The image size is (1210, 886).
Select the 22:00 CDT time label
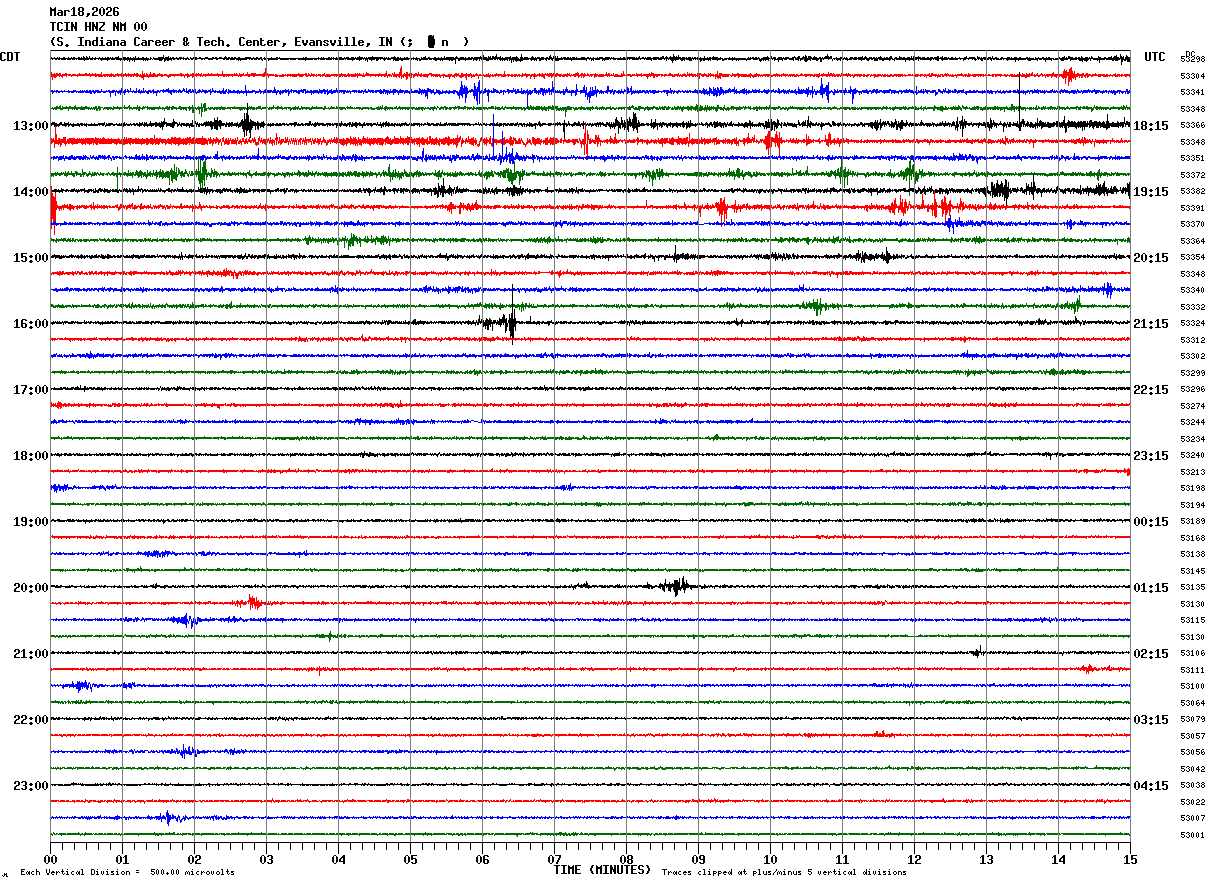(x=31, y=720)
